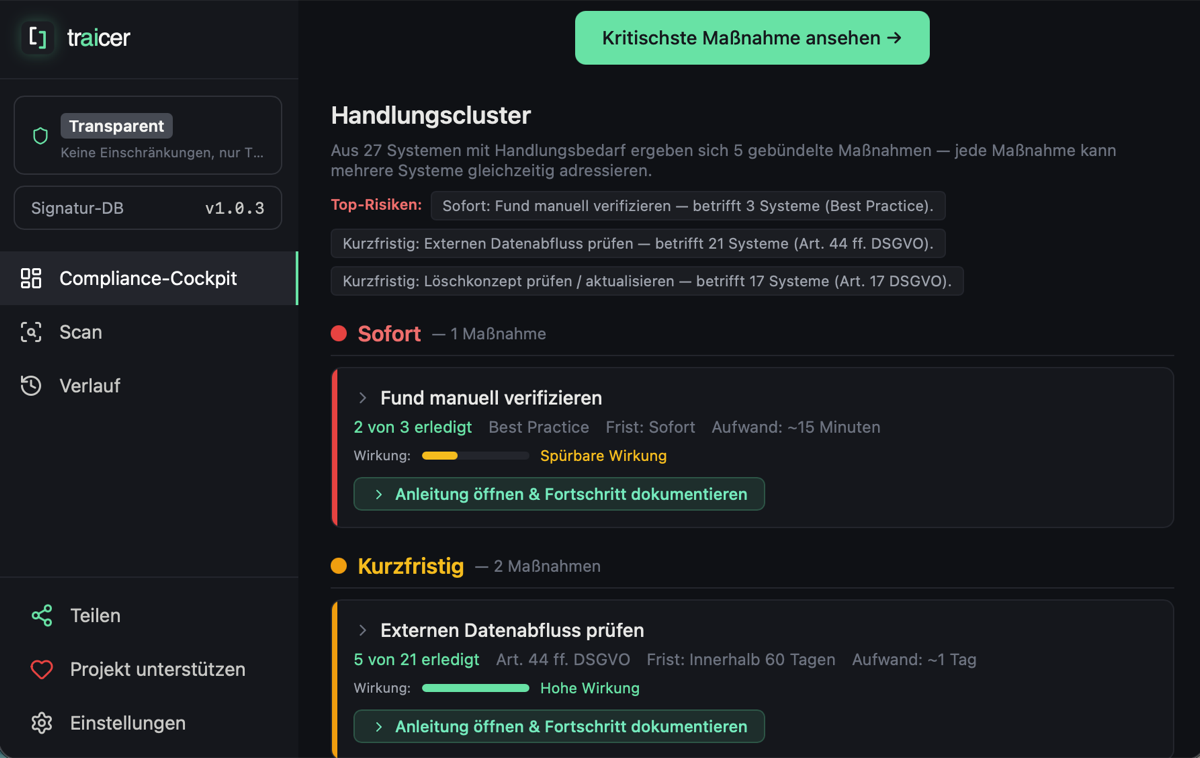1200x758 pixels.
Task: Toggle the Transparent mode badge
Action: [x=116, y=126]
